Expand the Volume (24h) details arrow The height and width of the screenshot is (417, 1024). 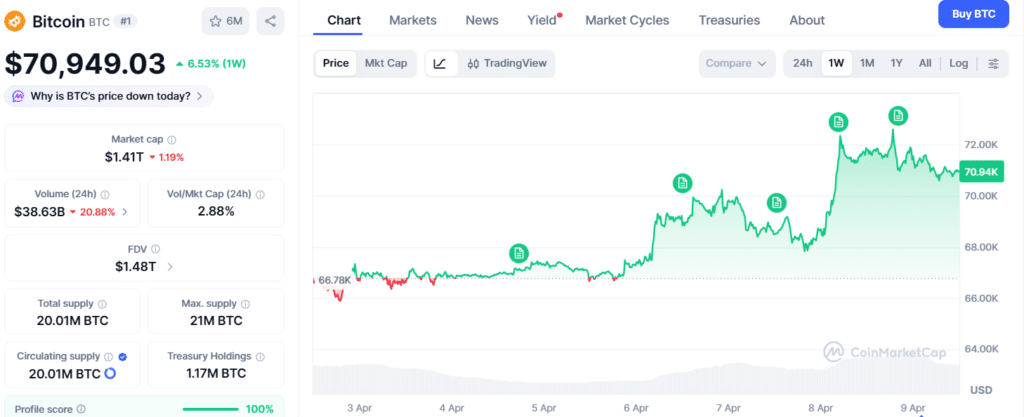(x=124, y=212)
